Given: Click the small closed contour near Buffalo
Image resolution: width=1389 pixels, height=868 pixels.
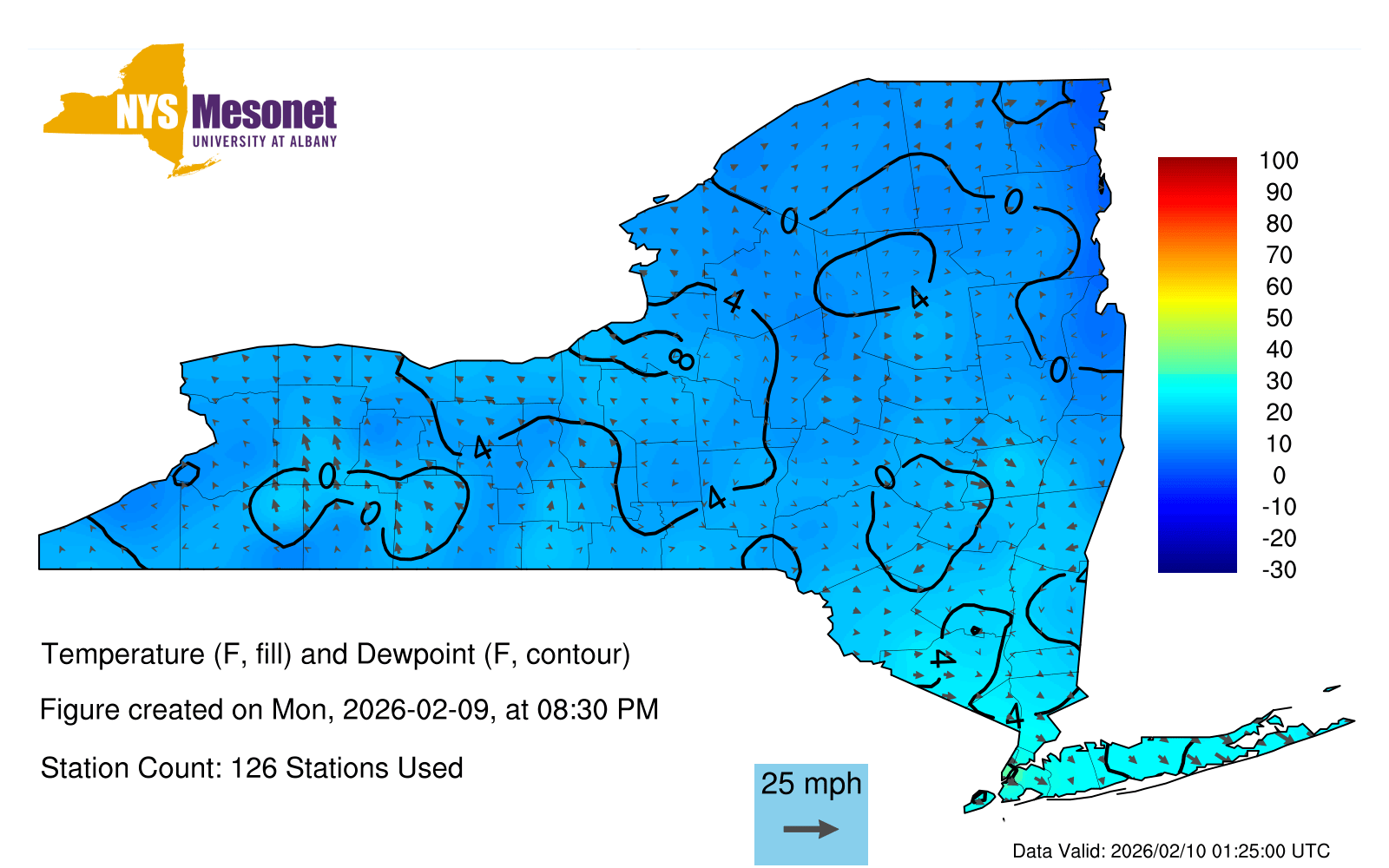Looking at the screenshot, I should (185, 474).
